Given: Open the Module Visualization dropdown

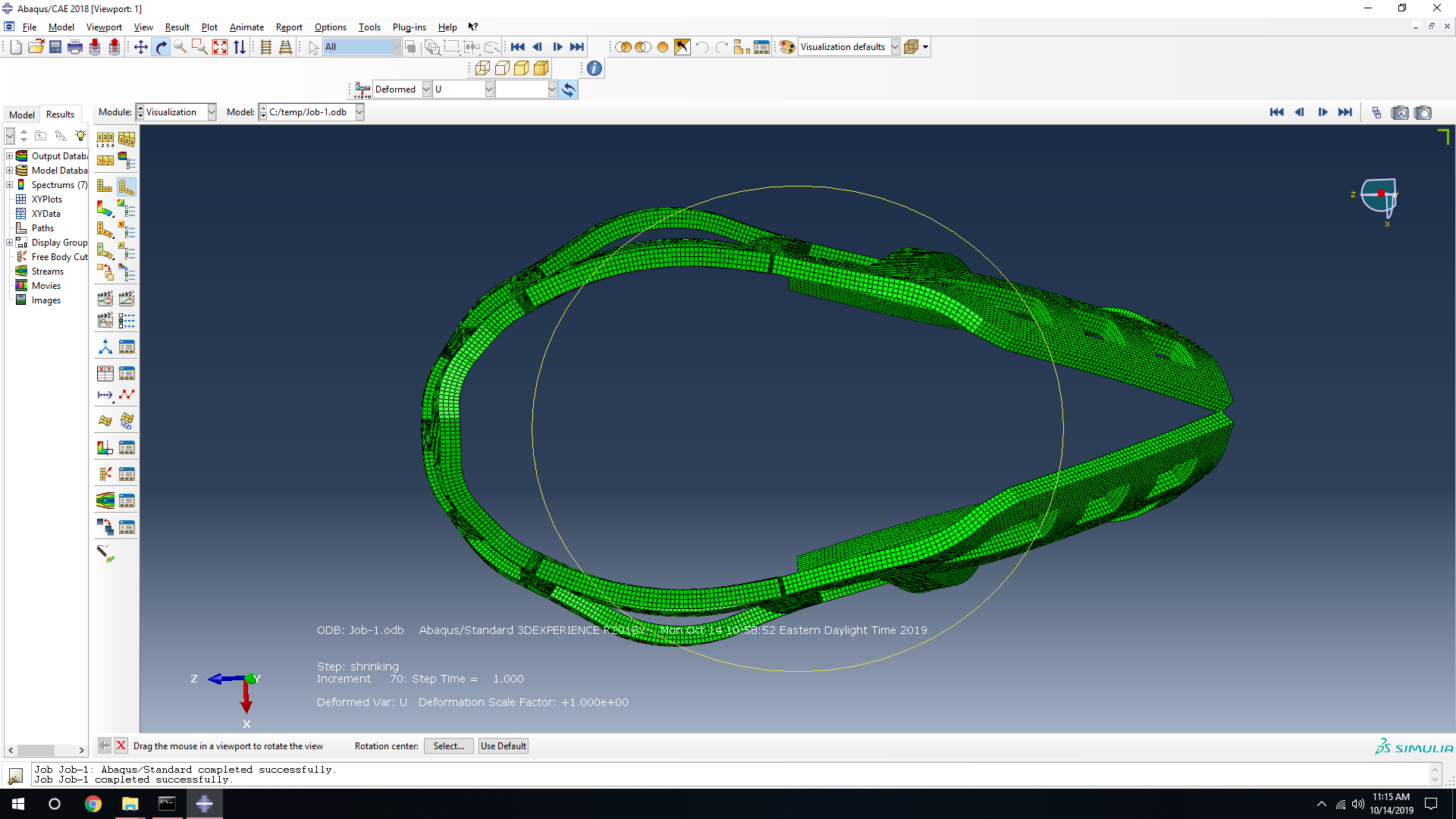Looking at the screenshot, I should [212, 112].
